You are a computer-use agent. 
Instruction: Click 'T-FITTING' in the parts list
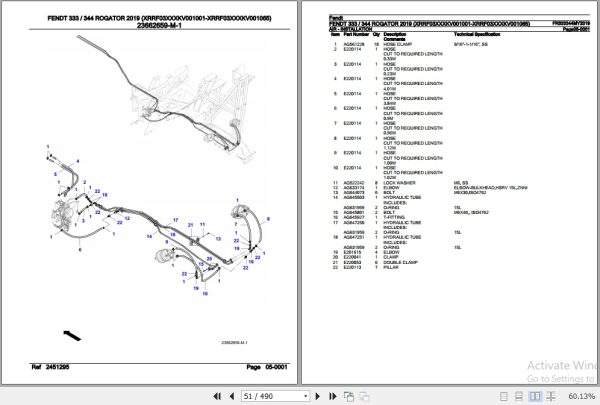394,217
